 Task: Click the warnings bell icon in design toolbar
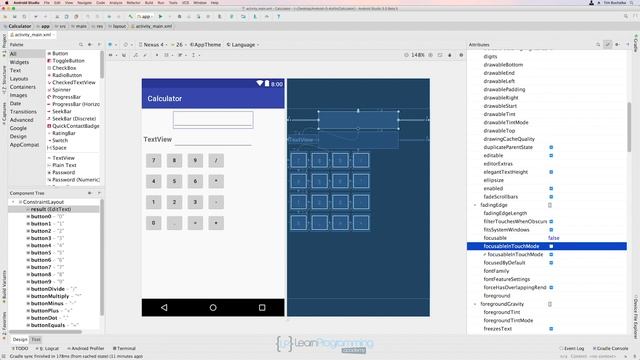450,55
